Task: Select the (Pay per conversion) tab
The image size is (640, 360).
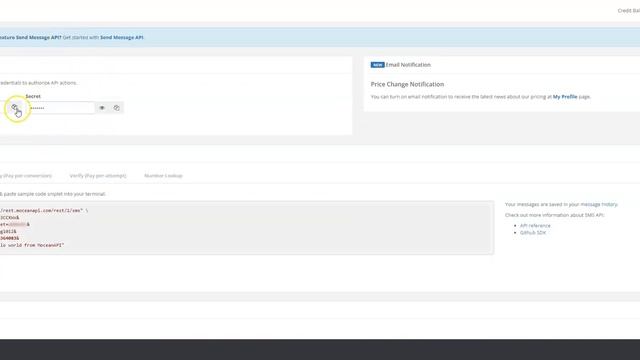Action: tap(26, 176)
